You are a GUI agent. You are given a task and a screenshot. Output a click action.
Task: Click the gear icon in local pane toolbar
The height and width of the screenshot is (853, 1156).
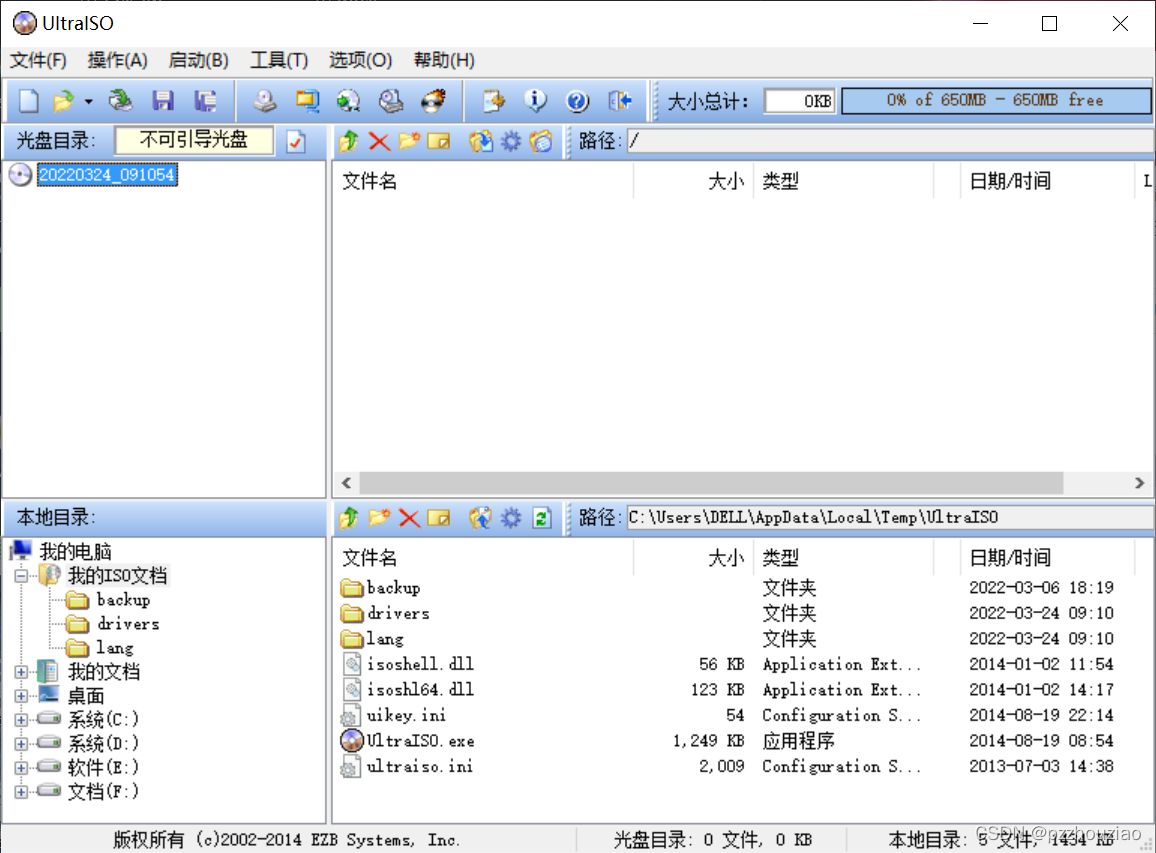tap(511, 518)
